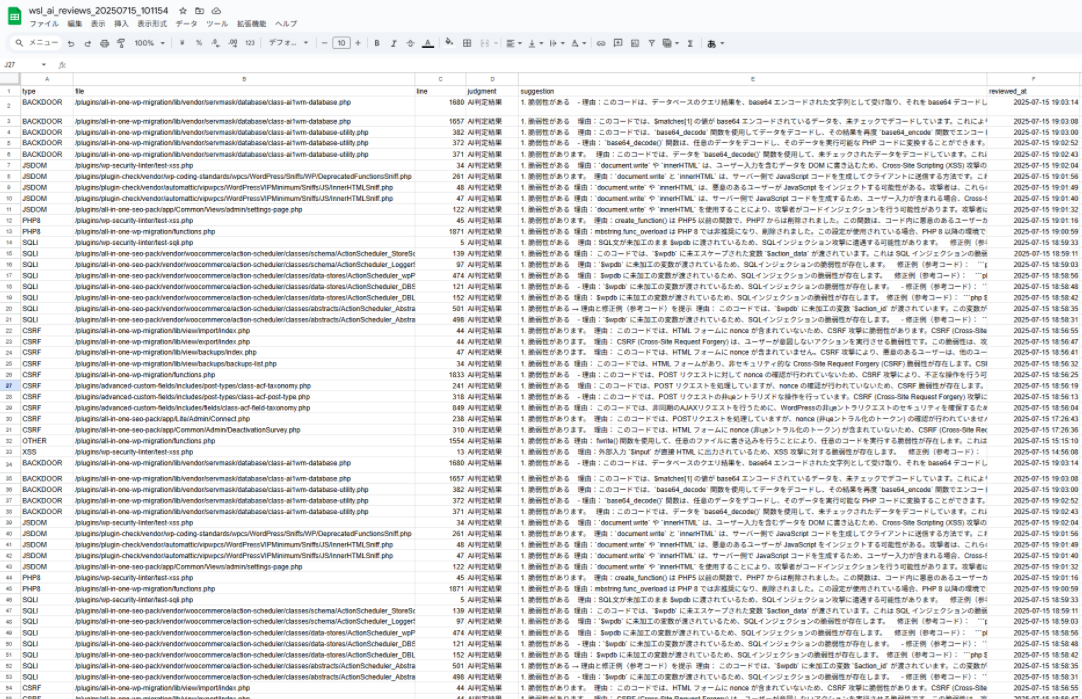Apply strikethrough formatting
The height and width of the screenshot is (699, 1082).
coord(411,43)
